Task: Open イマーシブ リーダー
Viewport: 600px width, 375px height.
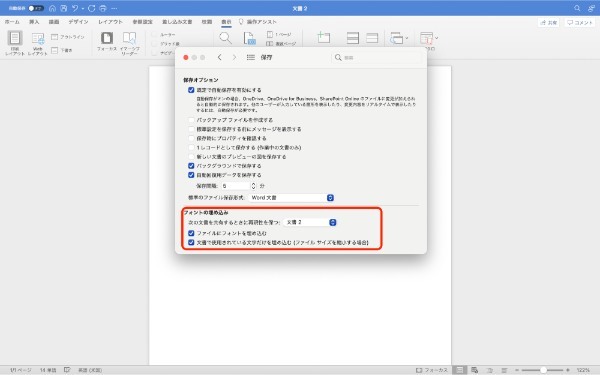Action: tap(129, 43)
